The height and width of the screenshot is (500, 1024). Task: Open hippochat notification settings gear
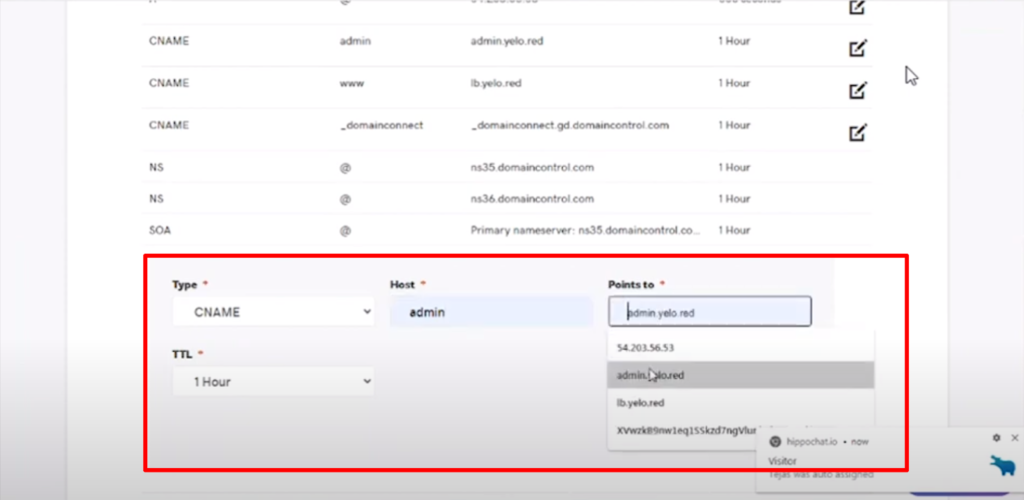point(996,438)
